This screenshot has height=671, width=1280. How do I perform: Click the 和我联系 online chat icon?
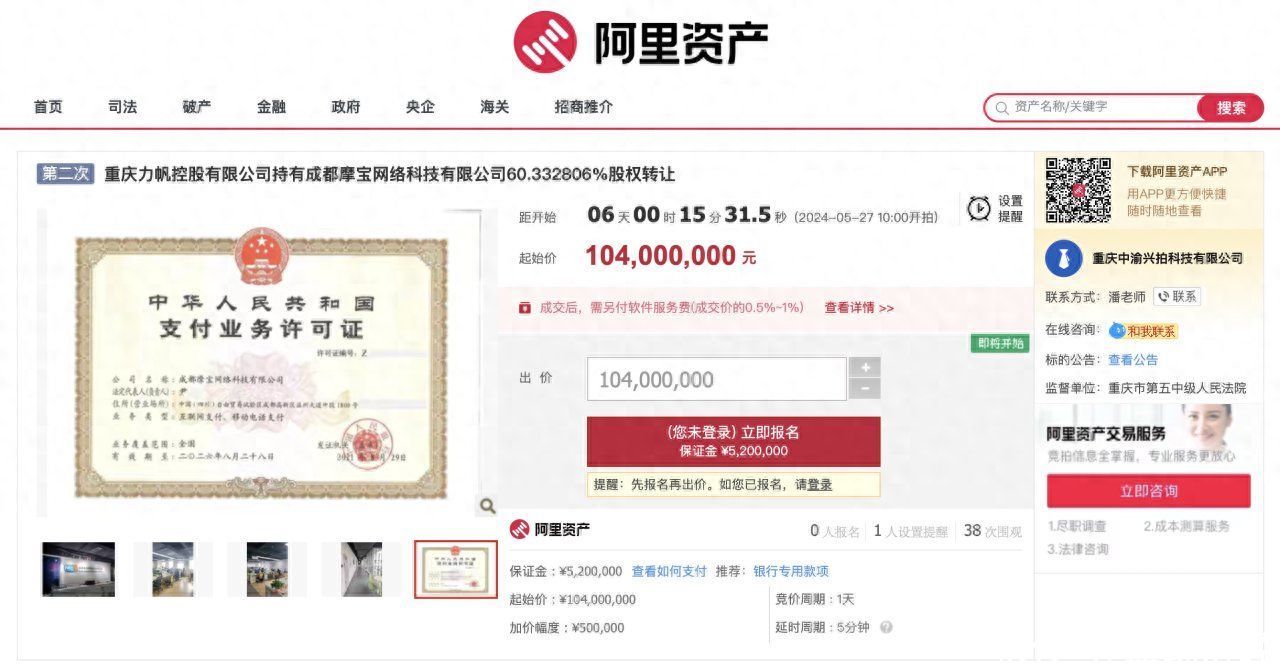[x=1142, y=331]
